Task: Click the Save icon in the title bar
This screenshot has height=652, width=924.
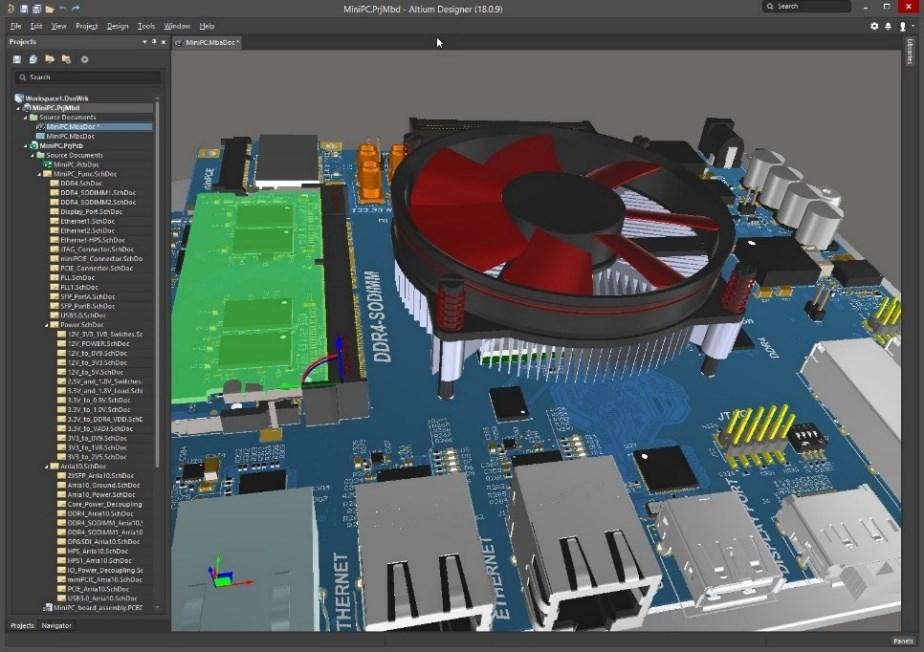Action: click(24, 9)
